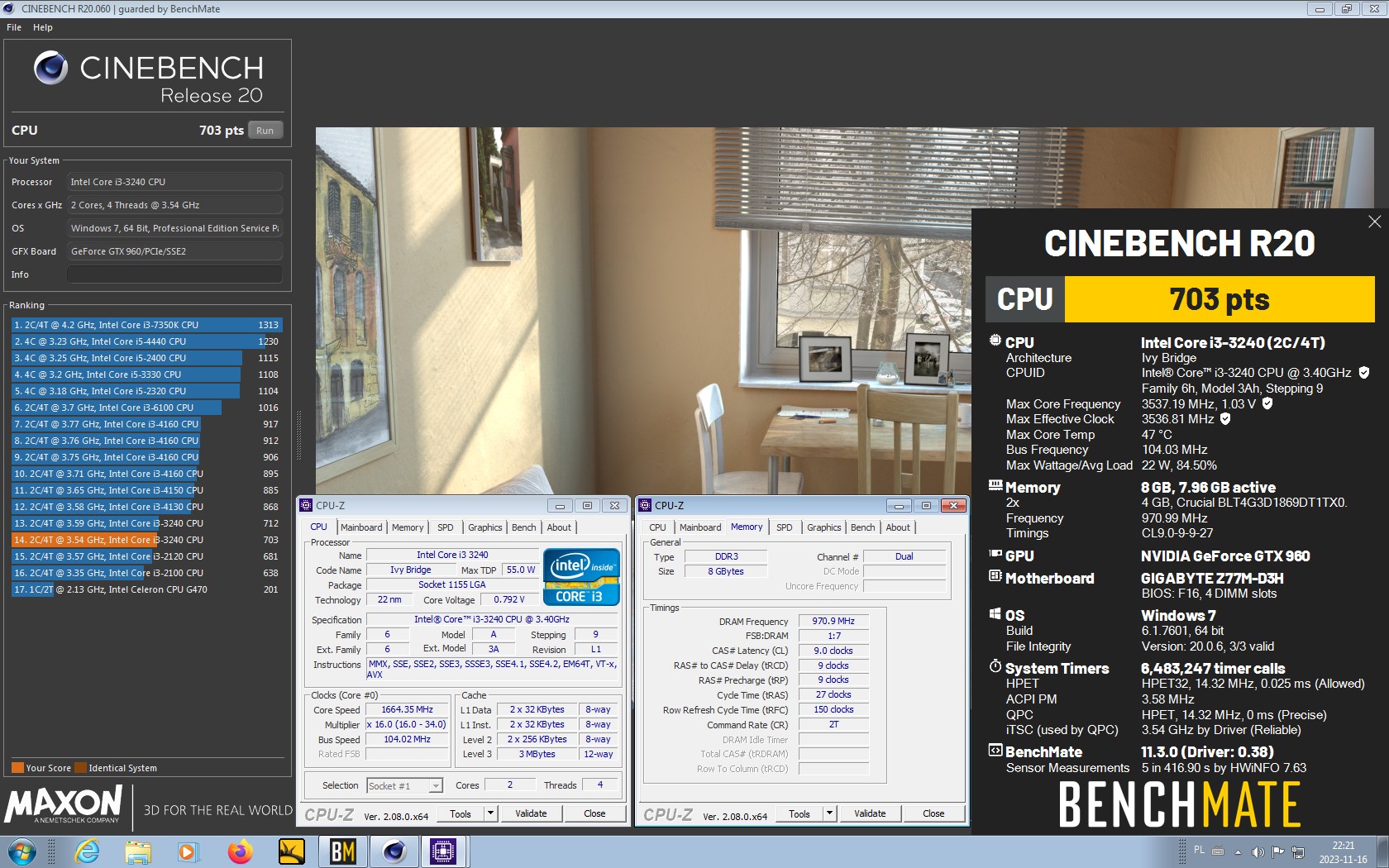Open Mainboard tab in CPU-Z Memory window
The width and height of the screenshot is (1389, 868).
coord(700,527)
